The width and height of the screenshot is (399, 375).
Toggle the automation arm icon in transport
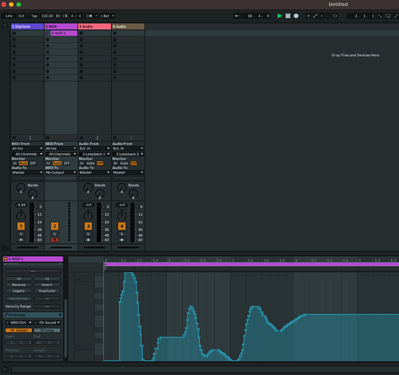[315, 16]
